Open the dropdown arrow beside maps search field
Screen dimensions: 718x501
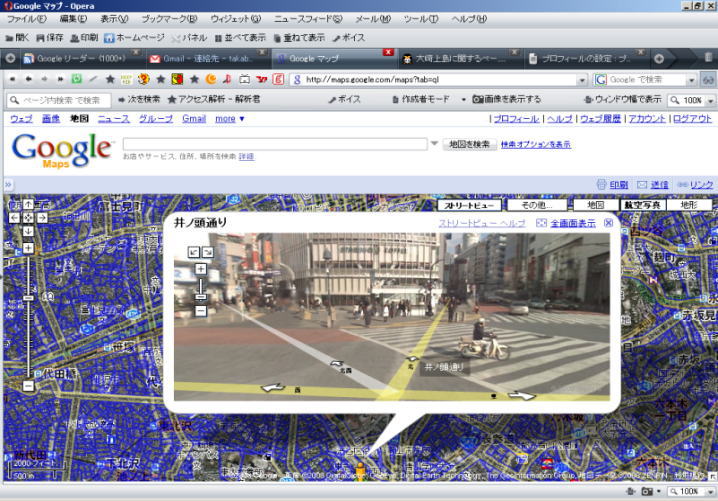coord(434,144)
